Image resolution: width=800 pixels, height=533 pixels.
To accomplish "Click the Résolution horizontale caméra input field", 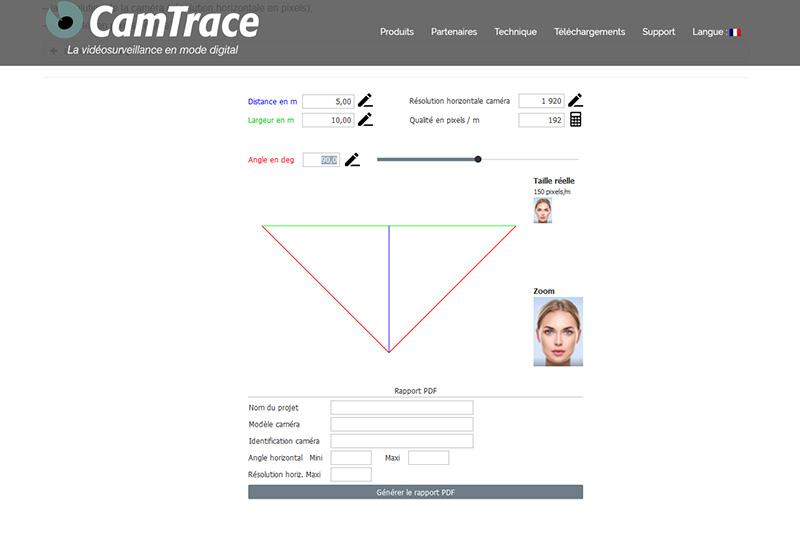I will [541, 101].
